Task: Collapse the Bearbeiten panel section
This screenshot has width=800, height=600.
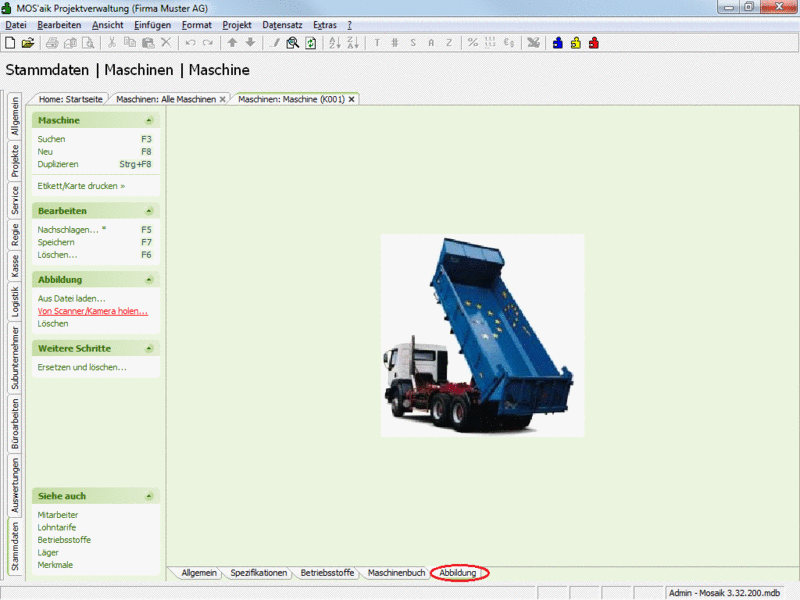Action: click(x=149, y=211)
